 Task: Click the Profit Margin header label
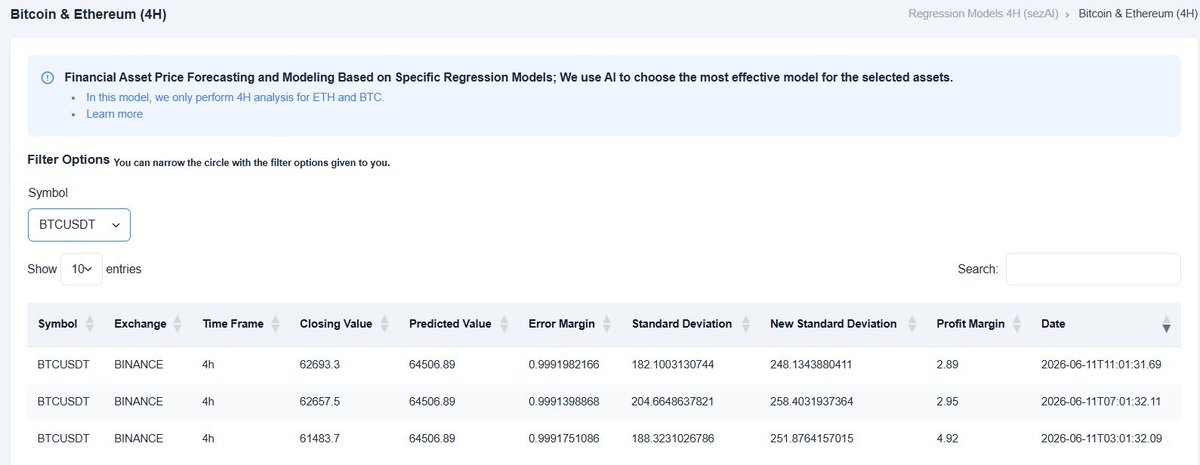970,324
